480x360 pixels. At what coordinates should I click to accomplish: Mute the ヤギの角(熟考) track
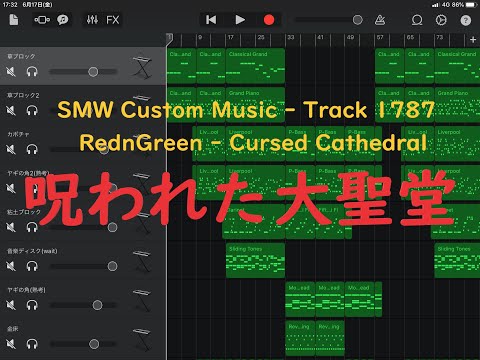pos(11,305)
